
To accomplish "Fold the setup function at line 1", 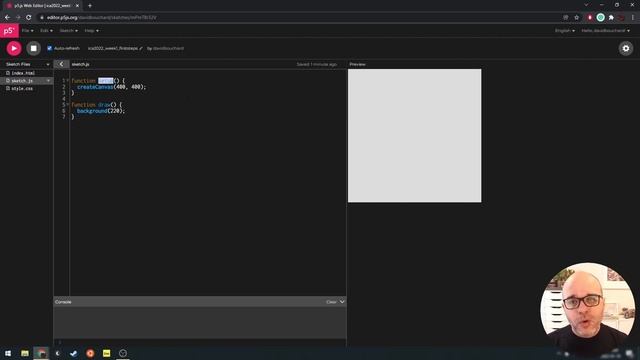I will [x=68, y=80].
